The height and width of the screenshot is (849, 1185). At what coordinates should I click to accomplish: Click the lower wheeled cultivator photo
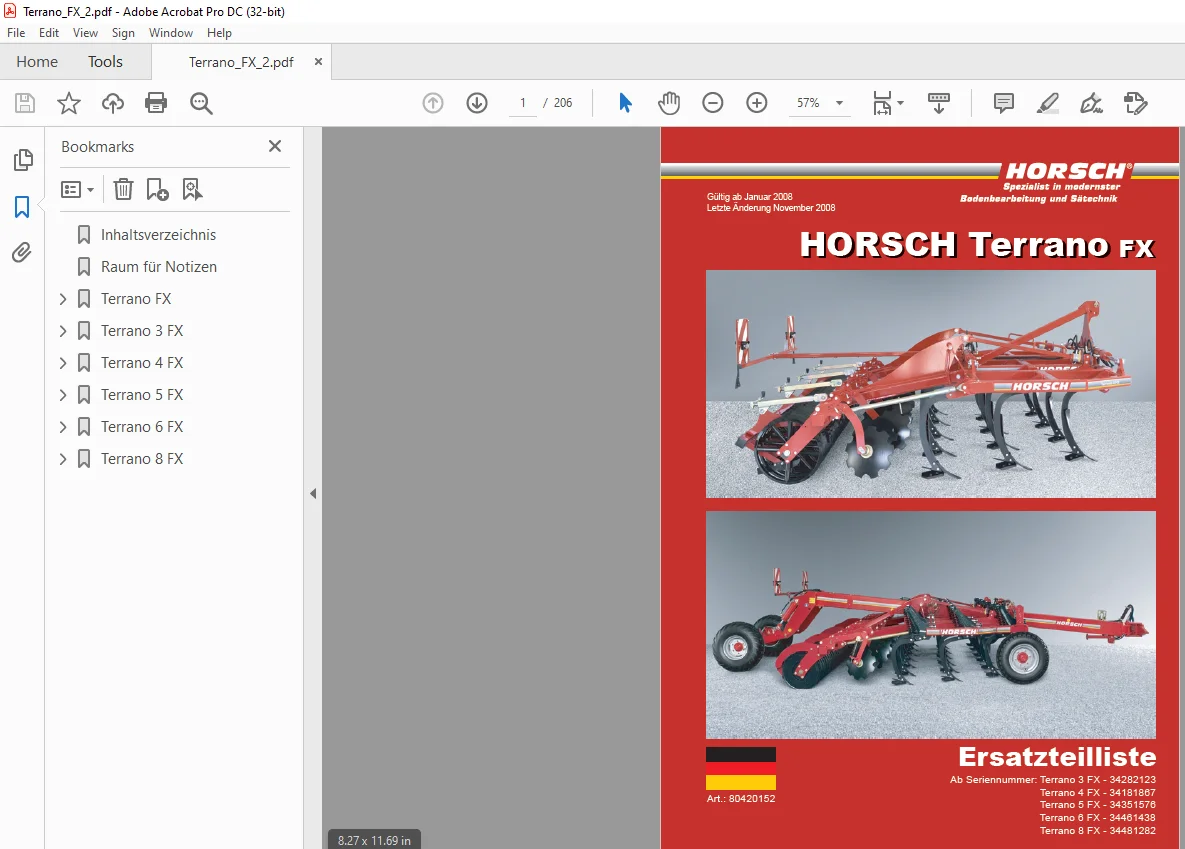[x=930, y=624]
